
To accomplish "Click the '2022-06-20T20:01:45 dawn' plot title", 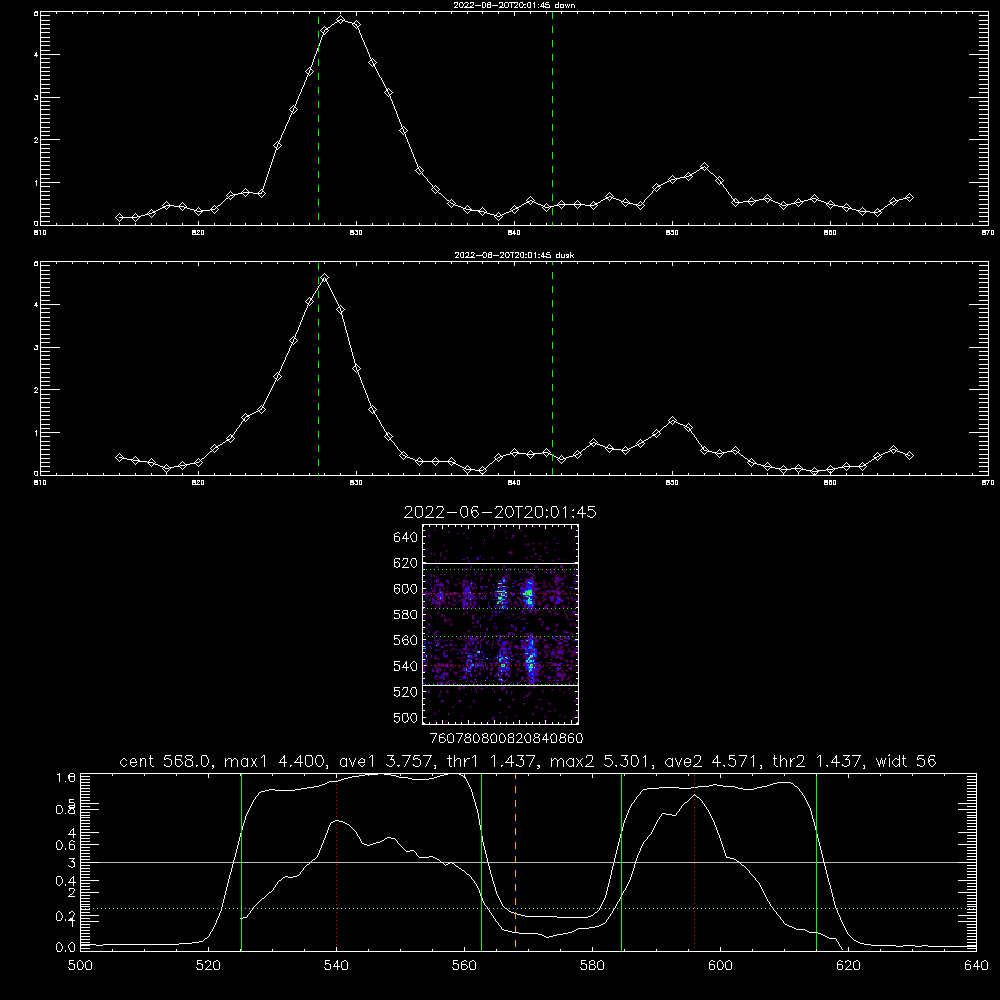I will click(x=514, y=5).
